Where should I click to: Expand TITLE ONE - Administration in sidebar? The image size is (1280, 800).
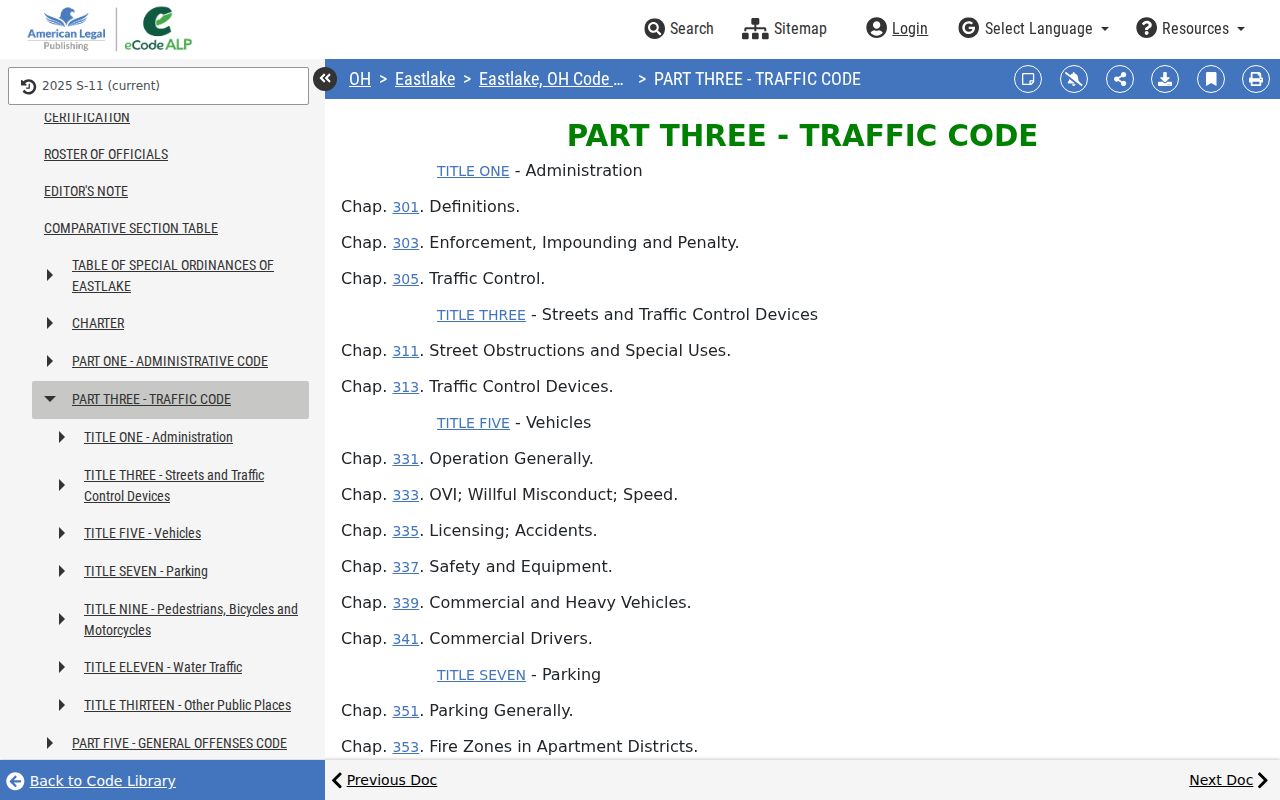(x=62, y=437)
